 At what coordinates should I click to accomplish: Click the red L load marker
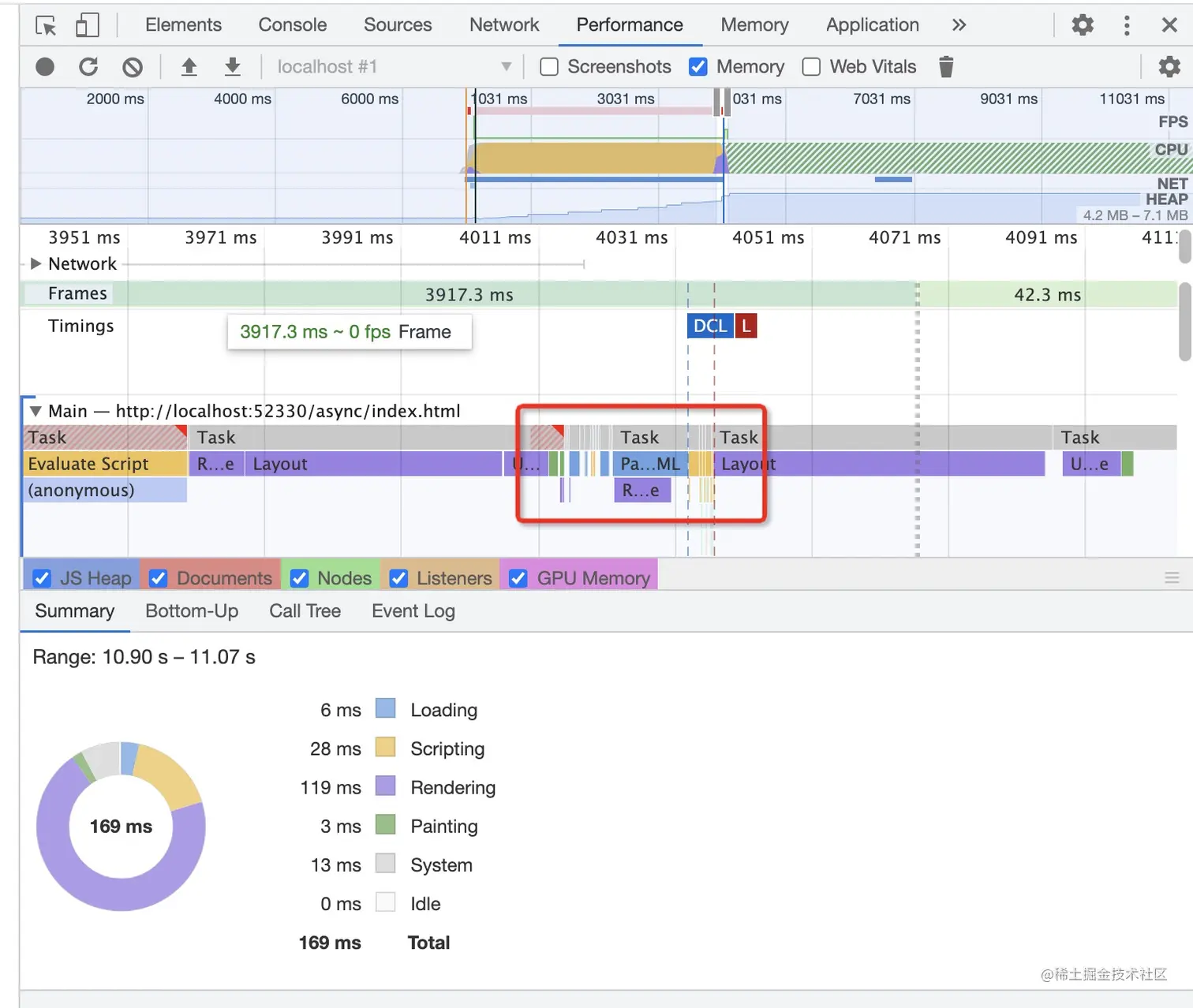click(x=746, y=326)
